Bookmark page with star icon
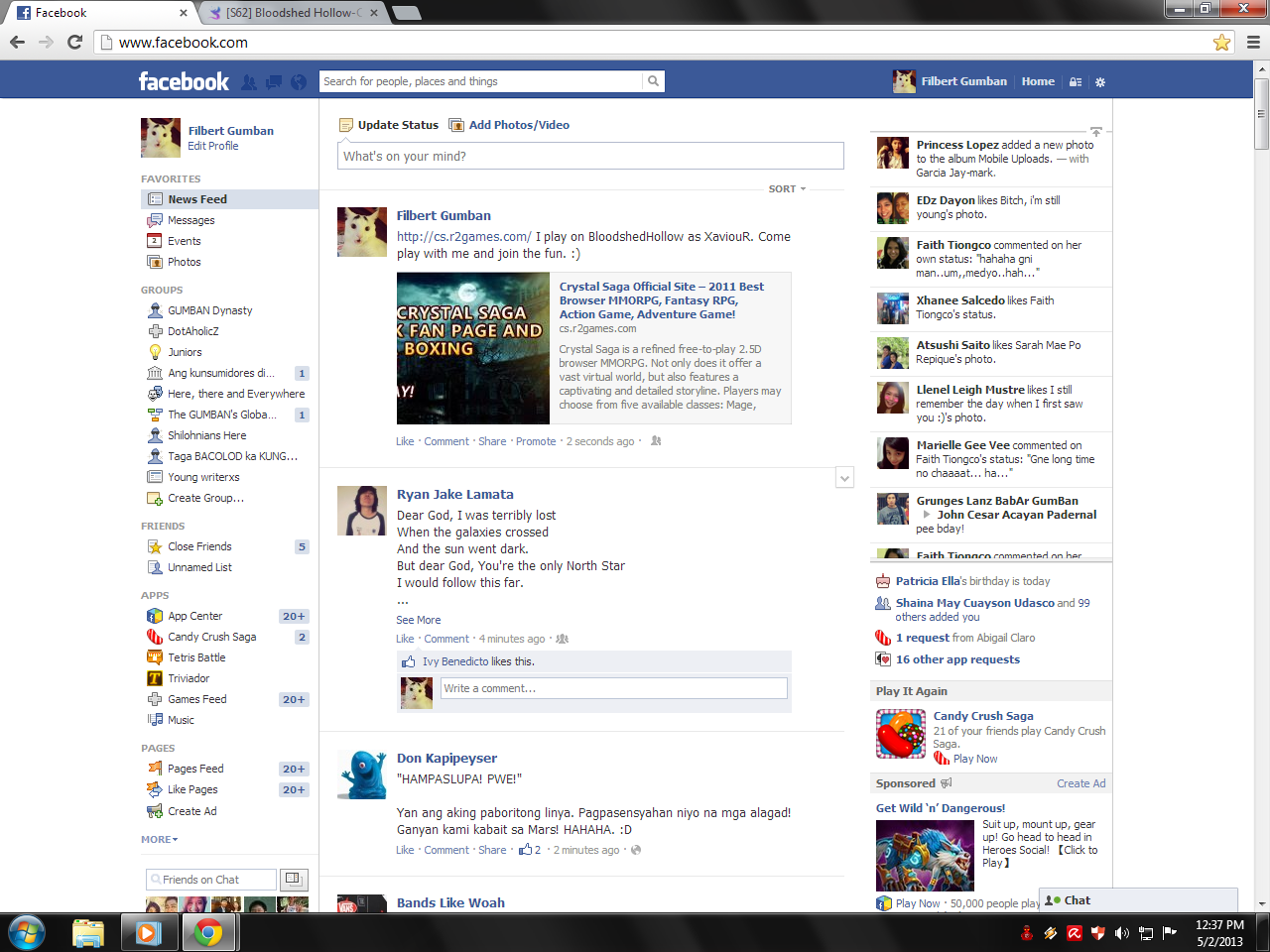1270x952 pixels. (x=1221, y=43)
